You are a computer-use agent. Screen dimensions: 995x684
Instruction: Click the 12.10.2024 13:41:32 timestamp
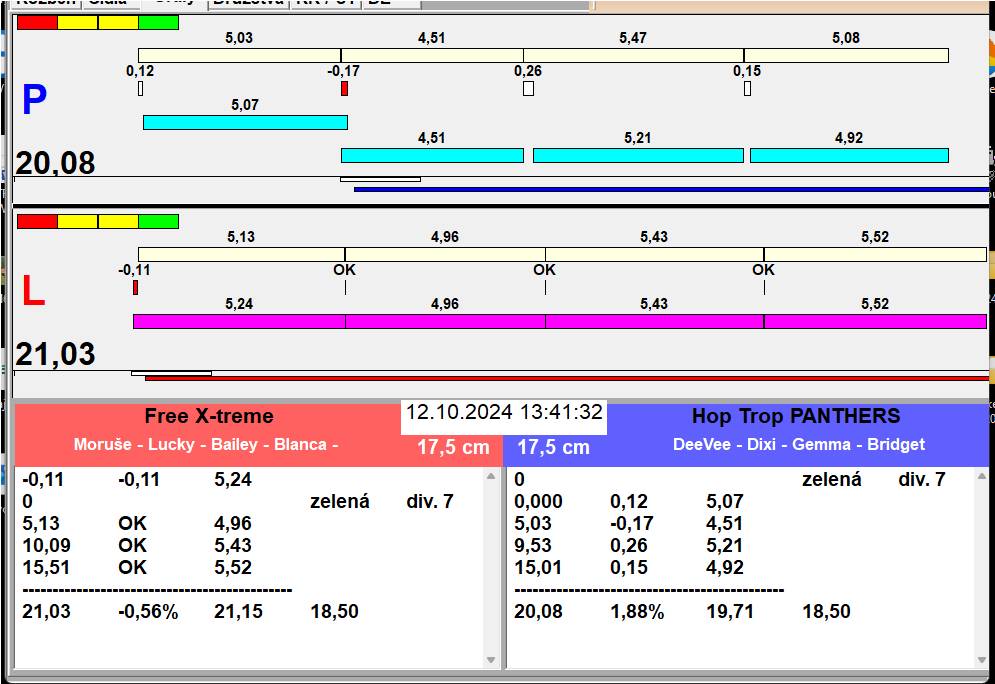[x=504, y=412]
